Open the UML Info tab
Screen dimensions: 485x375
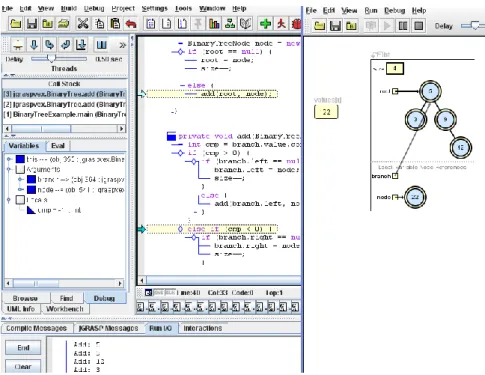(x=21, y=309)
